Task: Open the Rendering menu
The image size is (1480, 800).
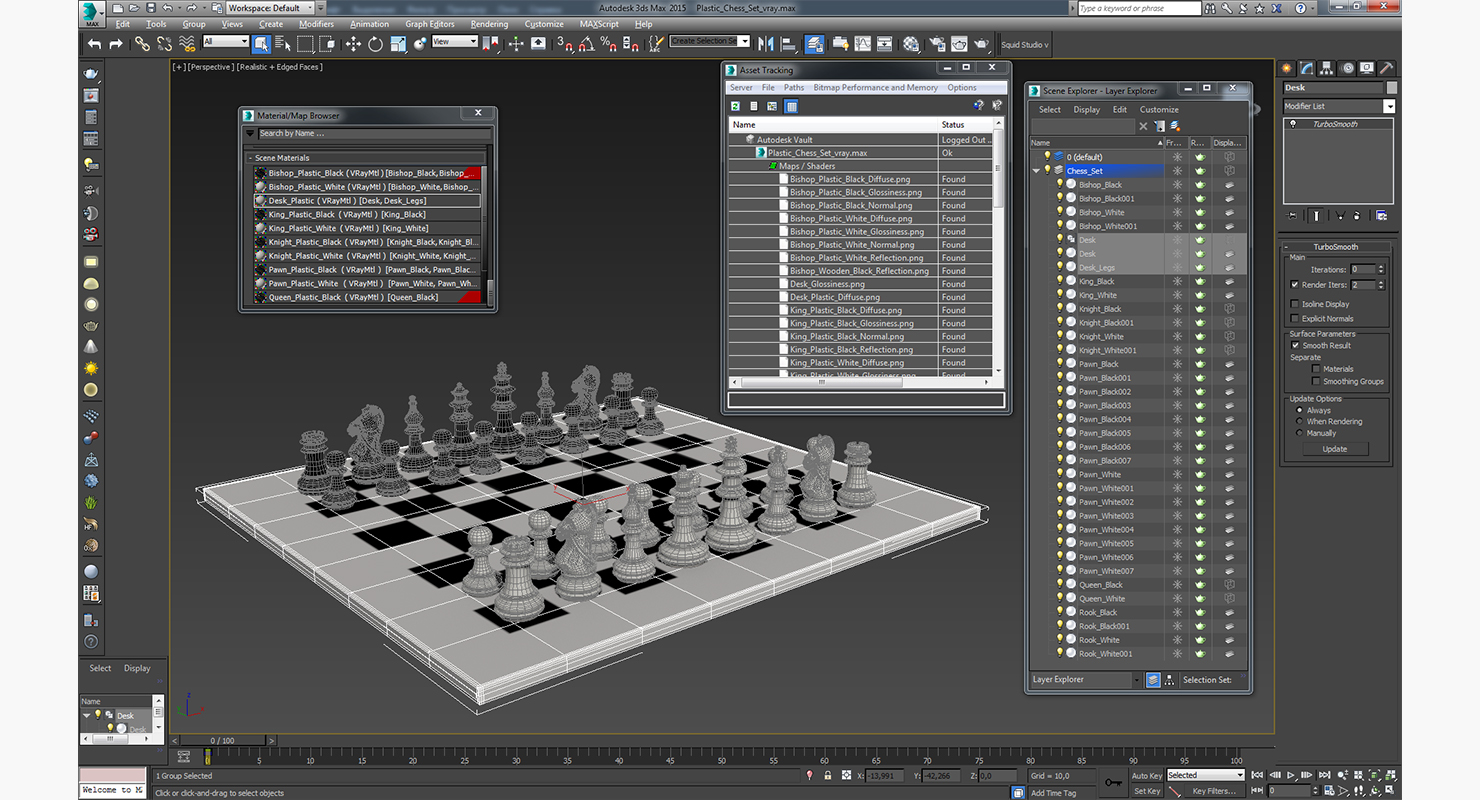Action: [x=489, y=24]
